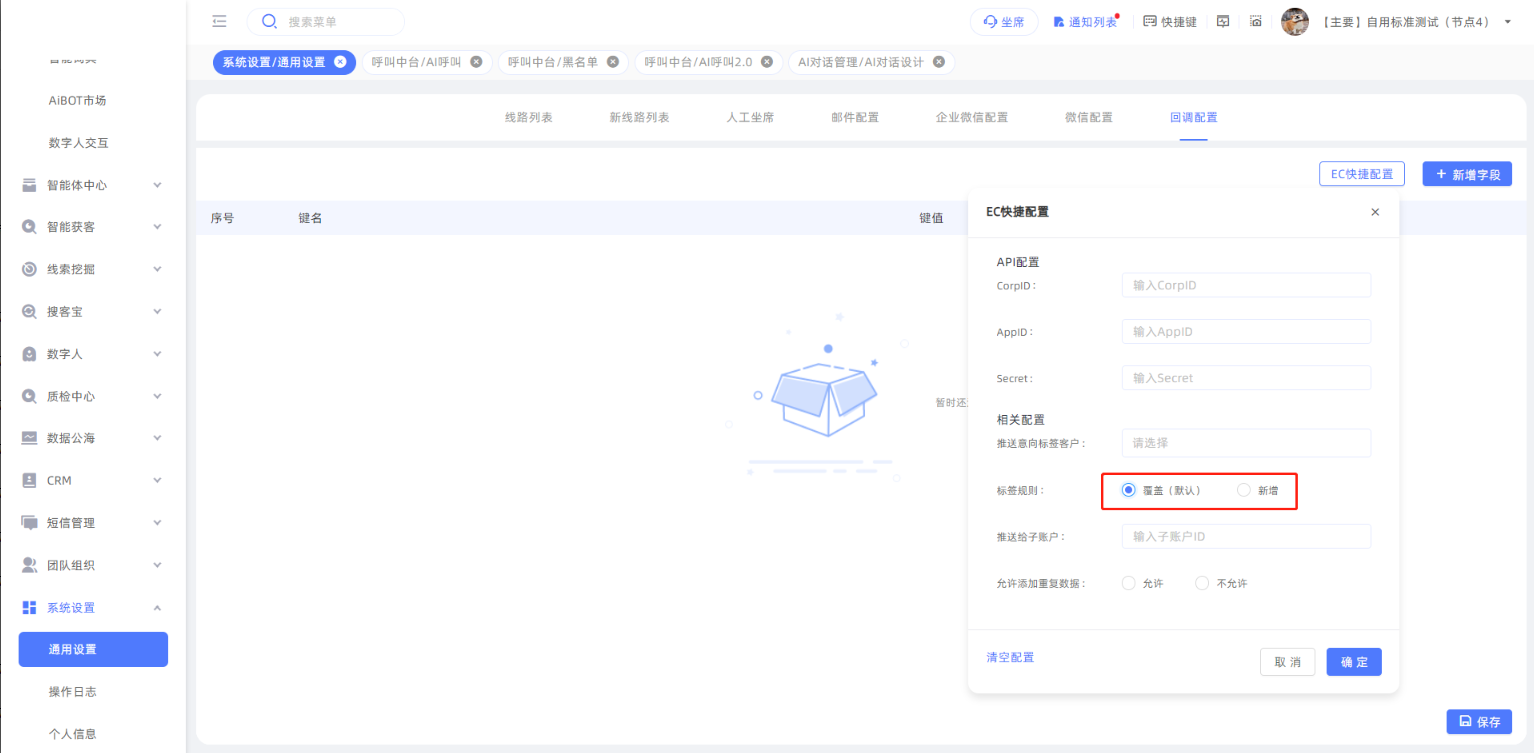Viewport: 1534px width, 753px height.
Task: Open the 坐席 headset button
Action: tap(1003, 22)
